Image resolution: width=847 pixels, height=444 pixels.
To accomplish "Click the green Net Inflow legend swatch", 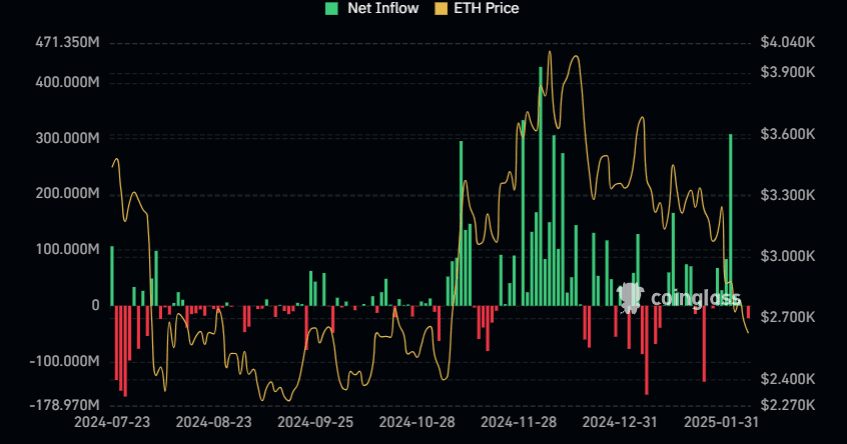I will click(331, 8).
